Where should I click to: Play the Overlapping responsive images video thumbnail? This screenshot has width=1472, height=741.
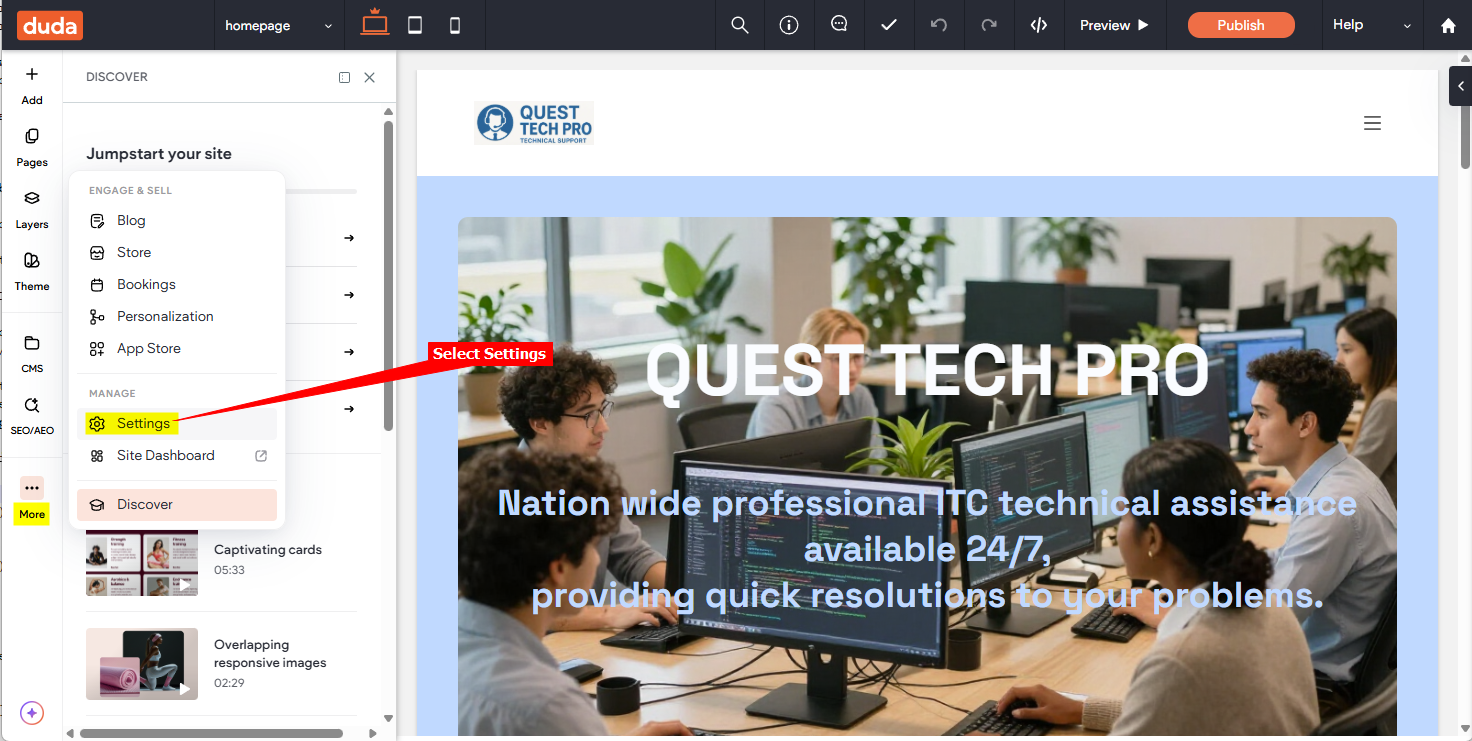142,663
